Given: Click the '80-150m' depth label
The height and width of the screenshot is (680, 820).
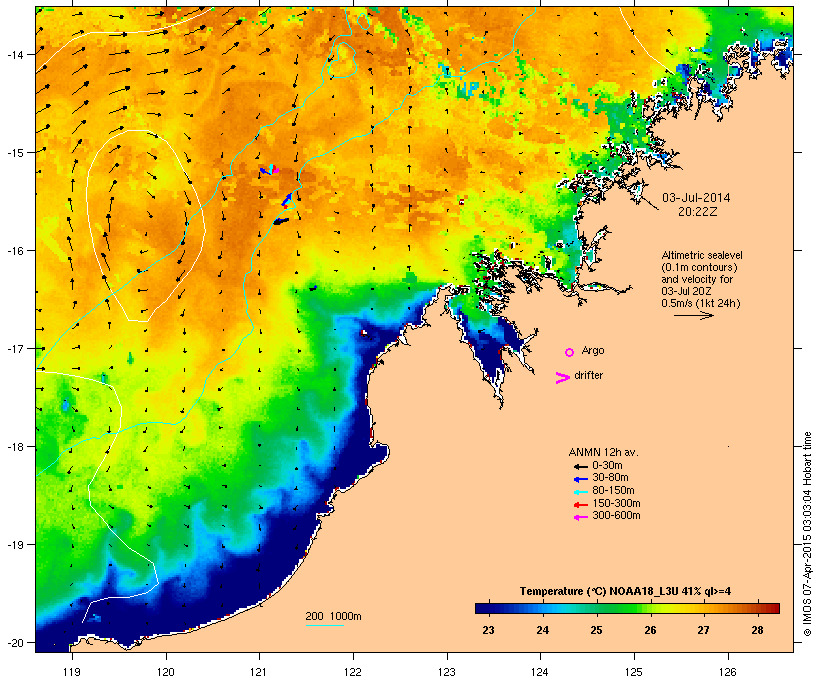Looking at the screenshot, I should pos(613,491).
